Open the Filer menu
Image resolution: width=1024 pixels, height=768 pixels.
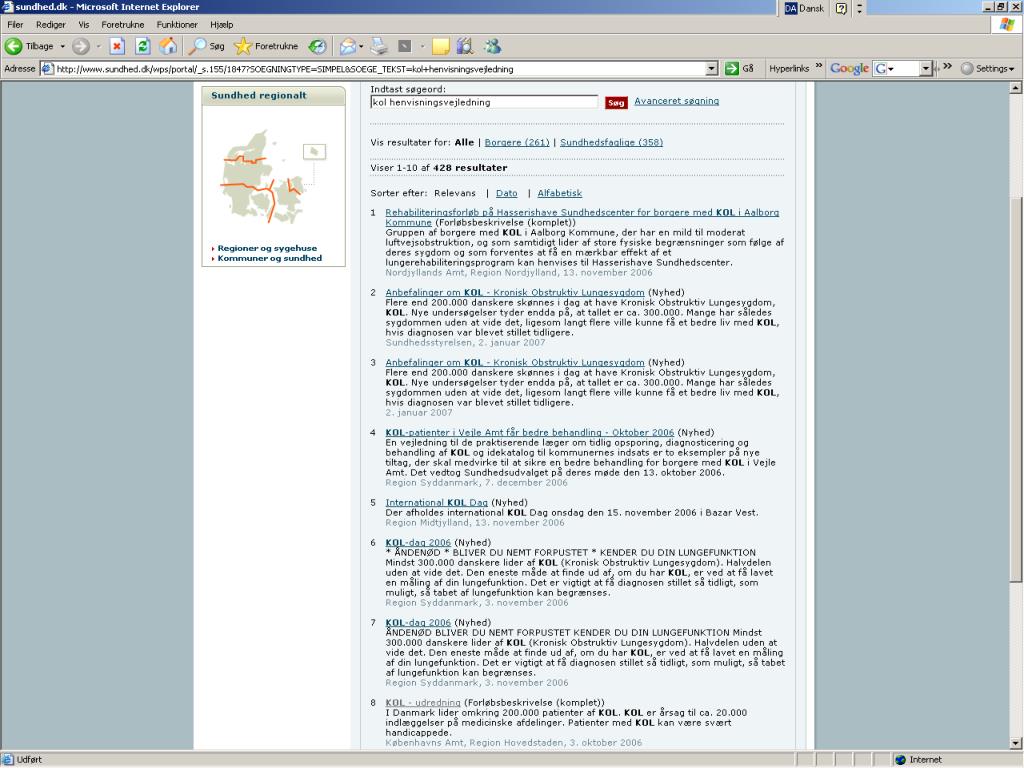(15, 25)
